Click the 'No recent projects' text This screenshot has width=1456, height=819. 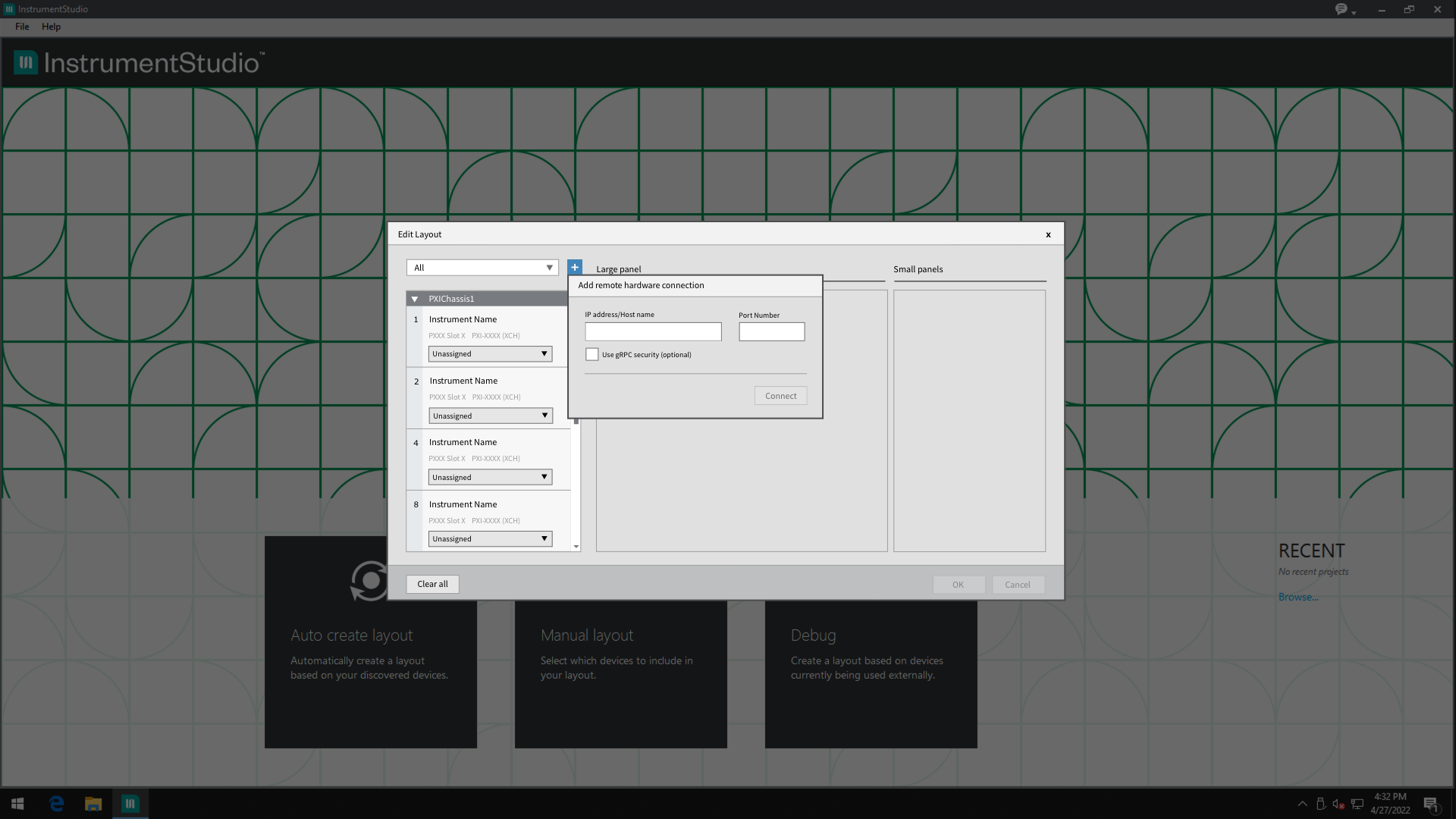point(1313,572)
